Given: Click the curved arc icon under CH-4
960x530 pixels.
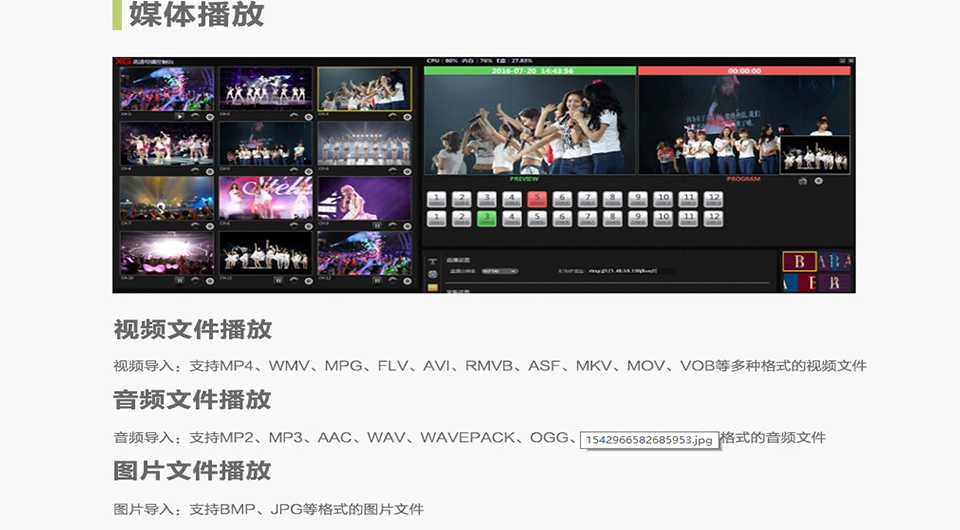Looking at the screenshot, I should pyautogui.click(x=195, y=171).
